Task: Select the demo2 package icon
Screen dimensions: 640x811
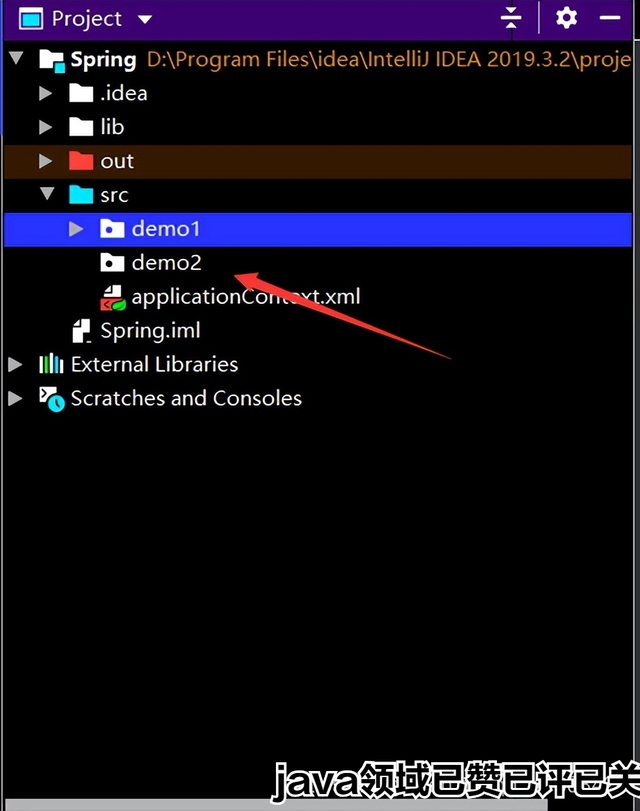Action: pos(112,262)
